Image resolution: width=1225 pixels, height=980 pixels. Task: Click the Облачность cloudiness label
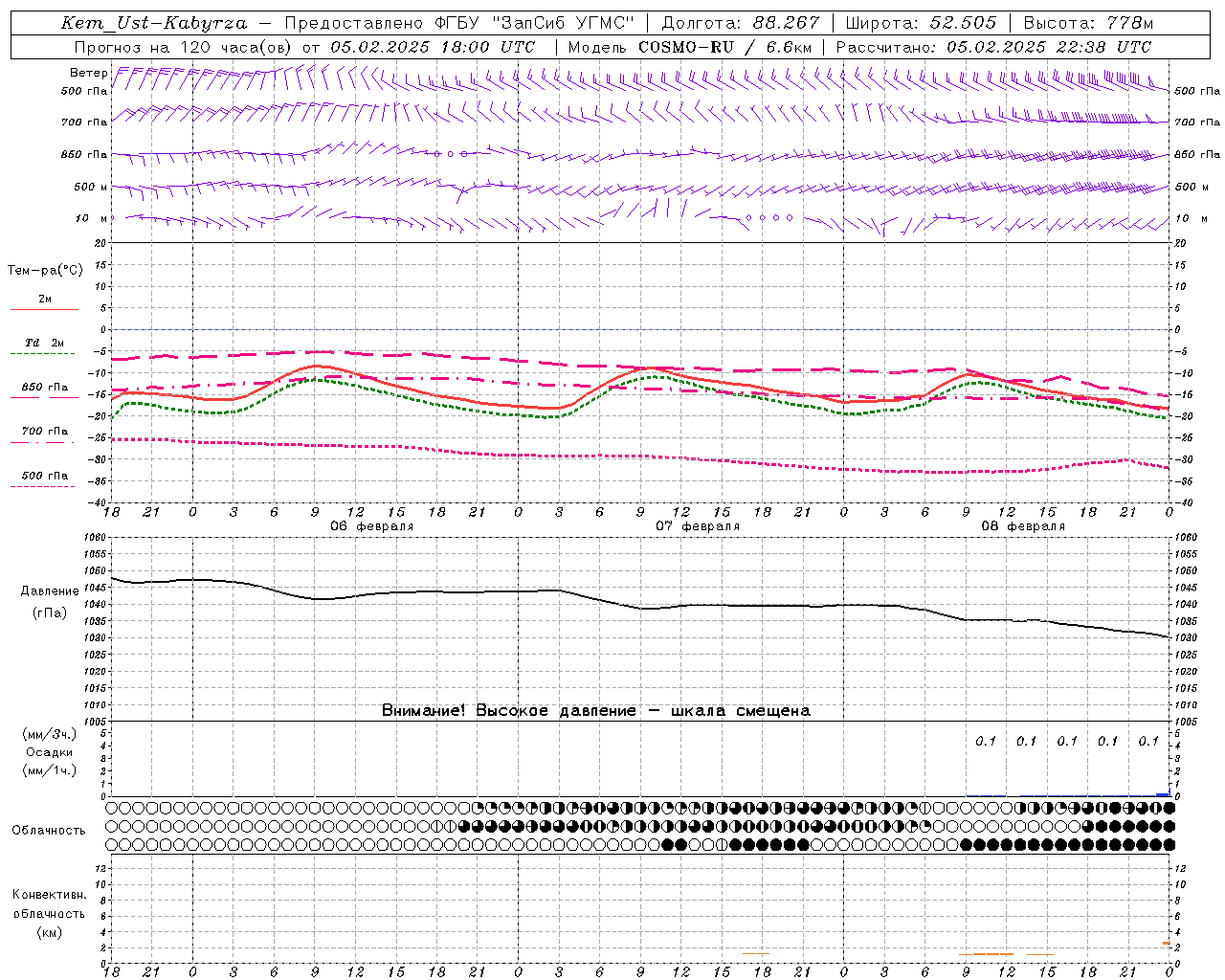coord(49,831)
